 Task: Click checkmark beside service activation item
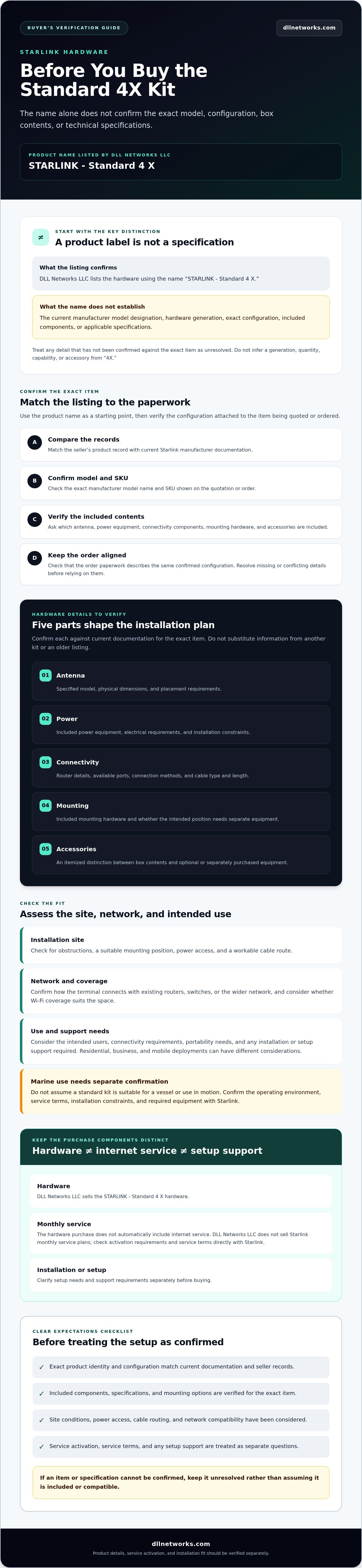pyautogui.click(x=41, y=1446)
